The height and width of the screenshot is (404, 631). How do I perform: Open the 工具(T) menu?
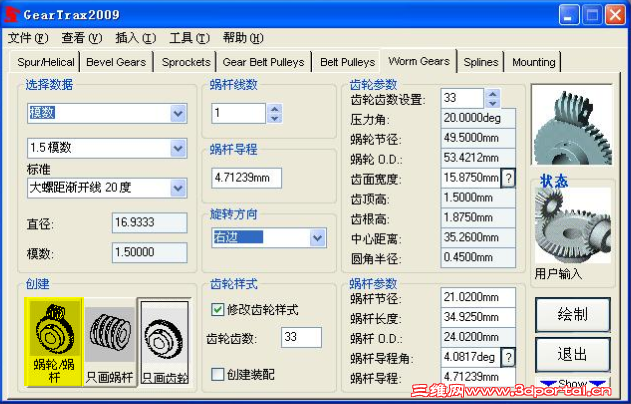tap(190, 38)
